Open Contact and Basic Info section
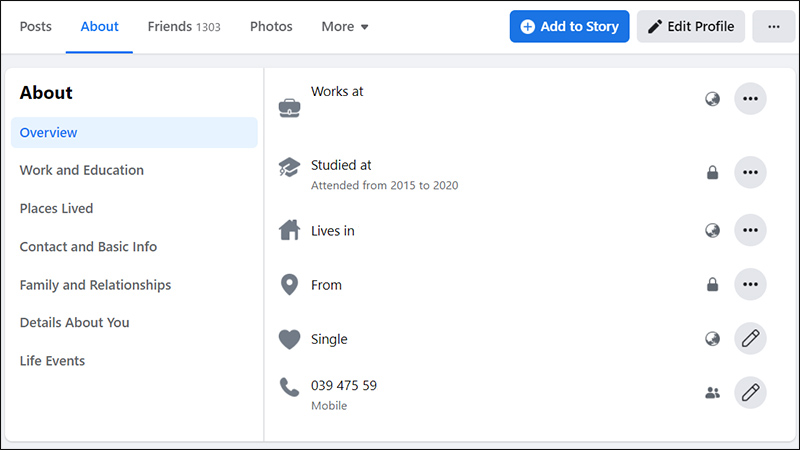 point(88,246)
